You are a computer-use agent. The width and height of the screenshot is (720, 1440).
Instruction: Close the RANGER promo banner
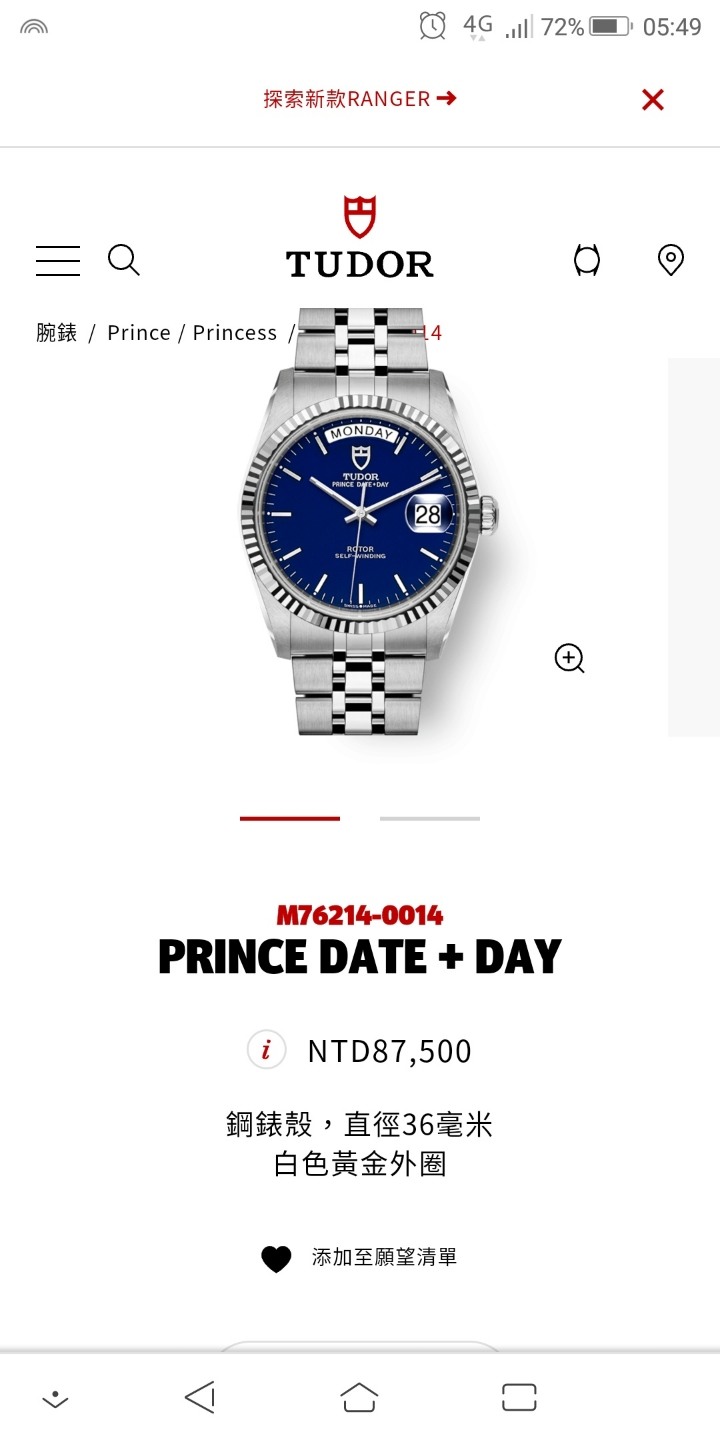tap(653, 99)
